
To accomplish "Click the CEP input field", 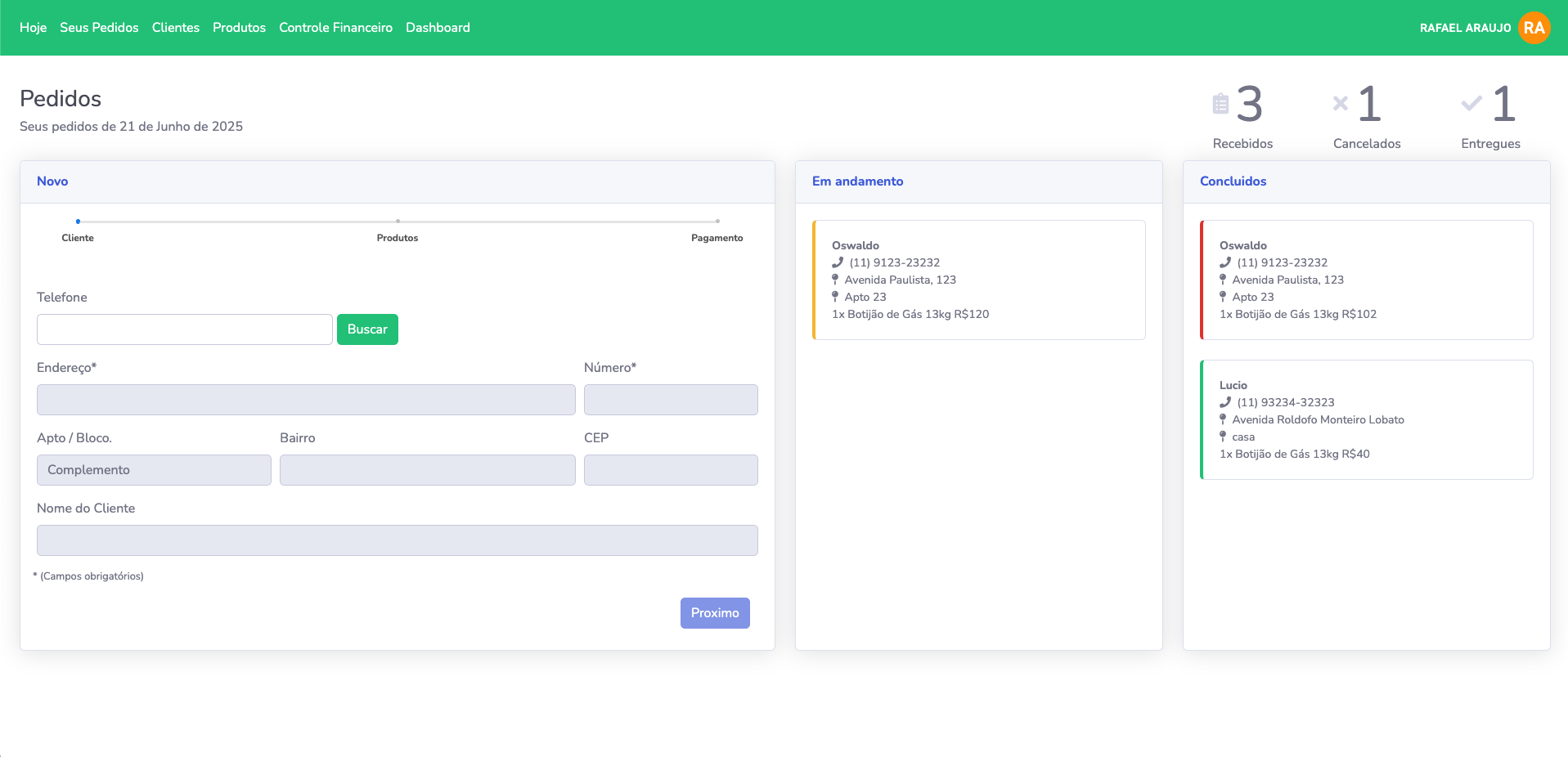I will coord(671,470).
